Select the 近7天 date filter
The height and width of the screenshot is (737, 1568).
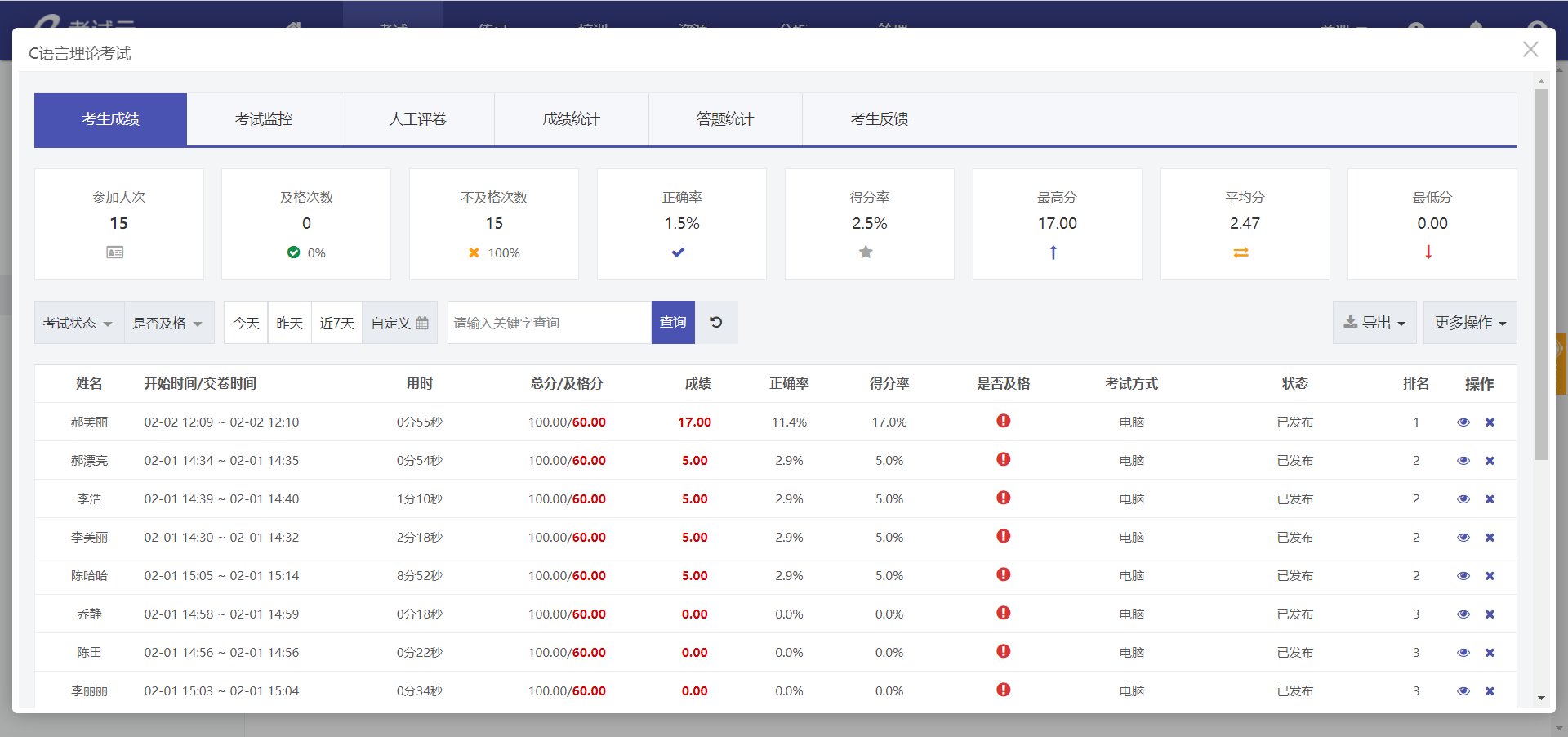[x=336, y=322]
